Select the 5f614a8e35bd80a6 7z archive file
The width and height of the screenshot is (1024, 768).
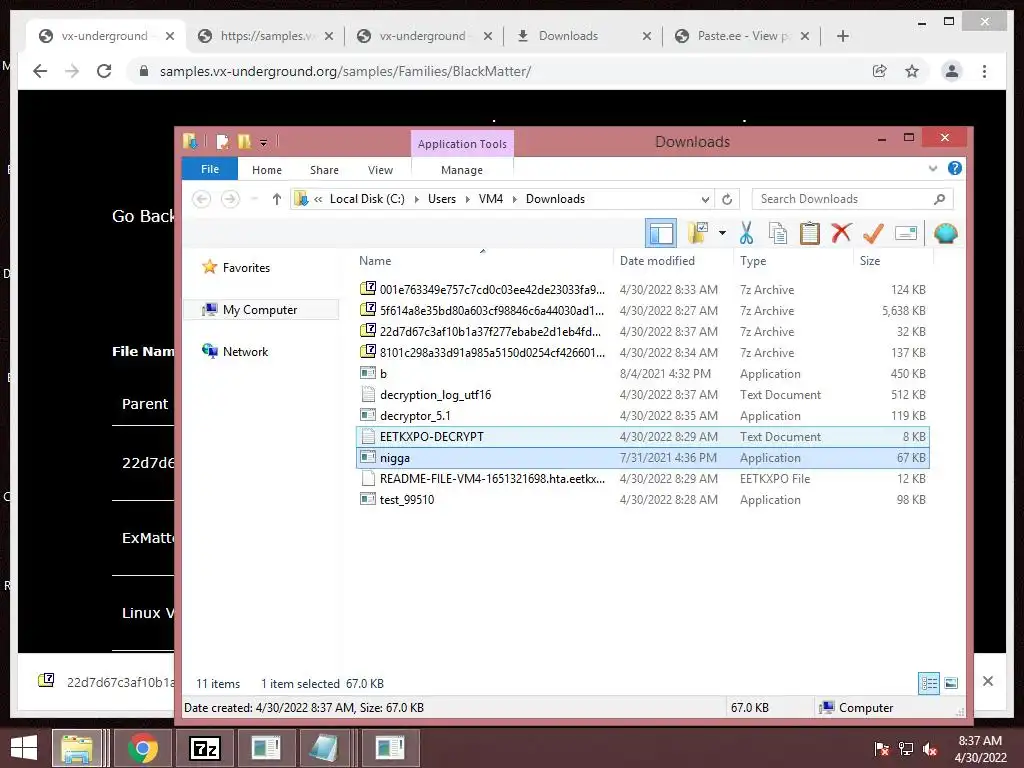coord(643,310)
